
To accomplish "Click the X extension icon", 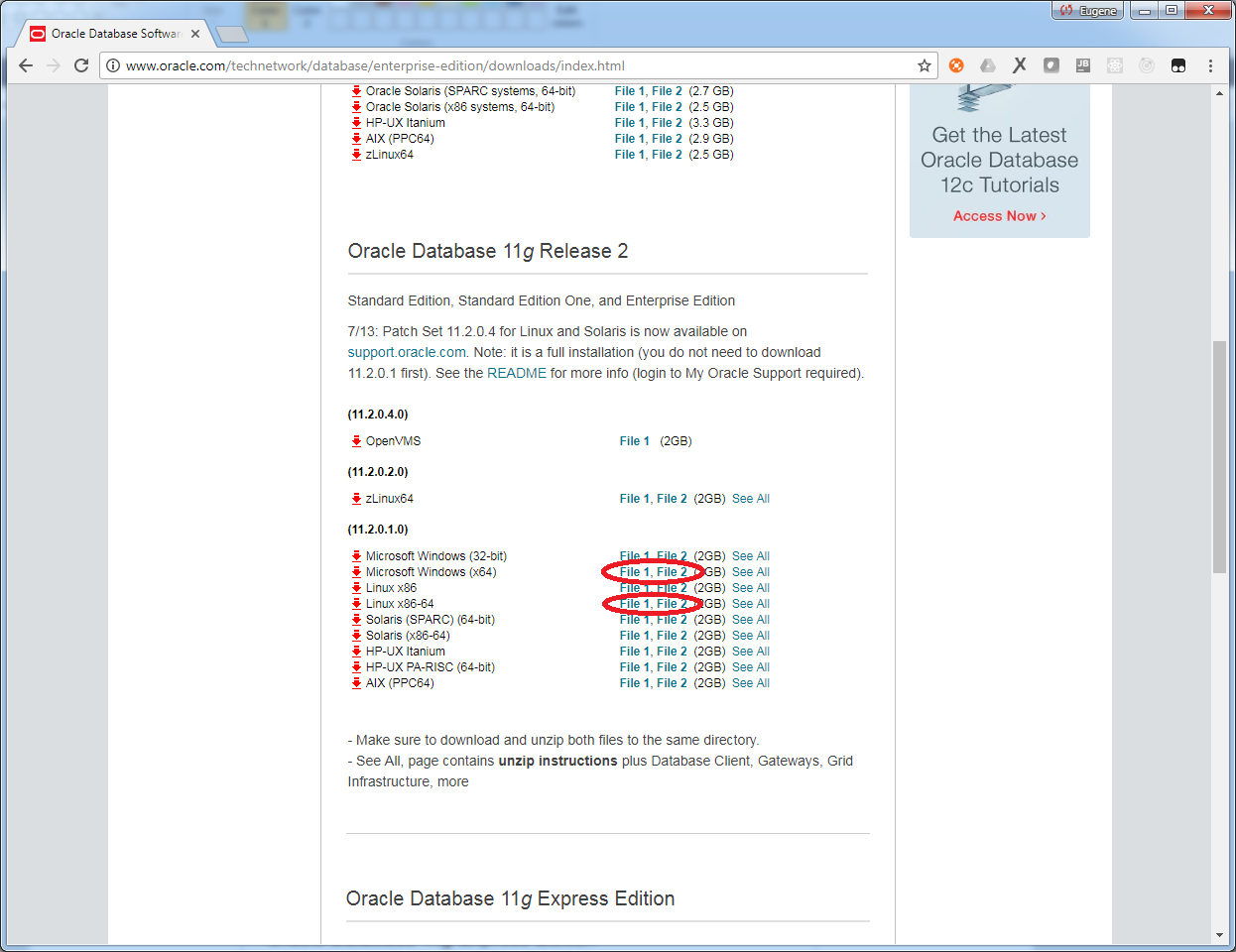I will coord(1020,65).
